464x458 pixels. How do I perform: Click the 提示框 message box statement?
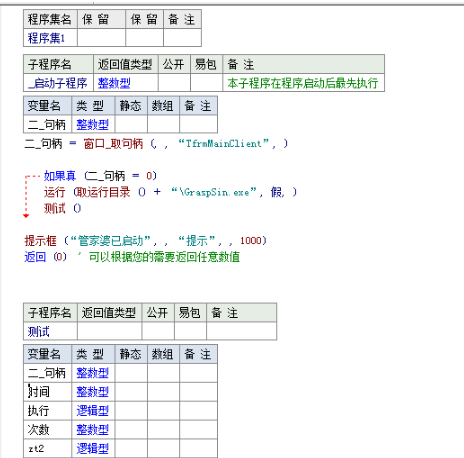[x=145, y=241]
